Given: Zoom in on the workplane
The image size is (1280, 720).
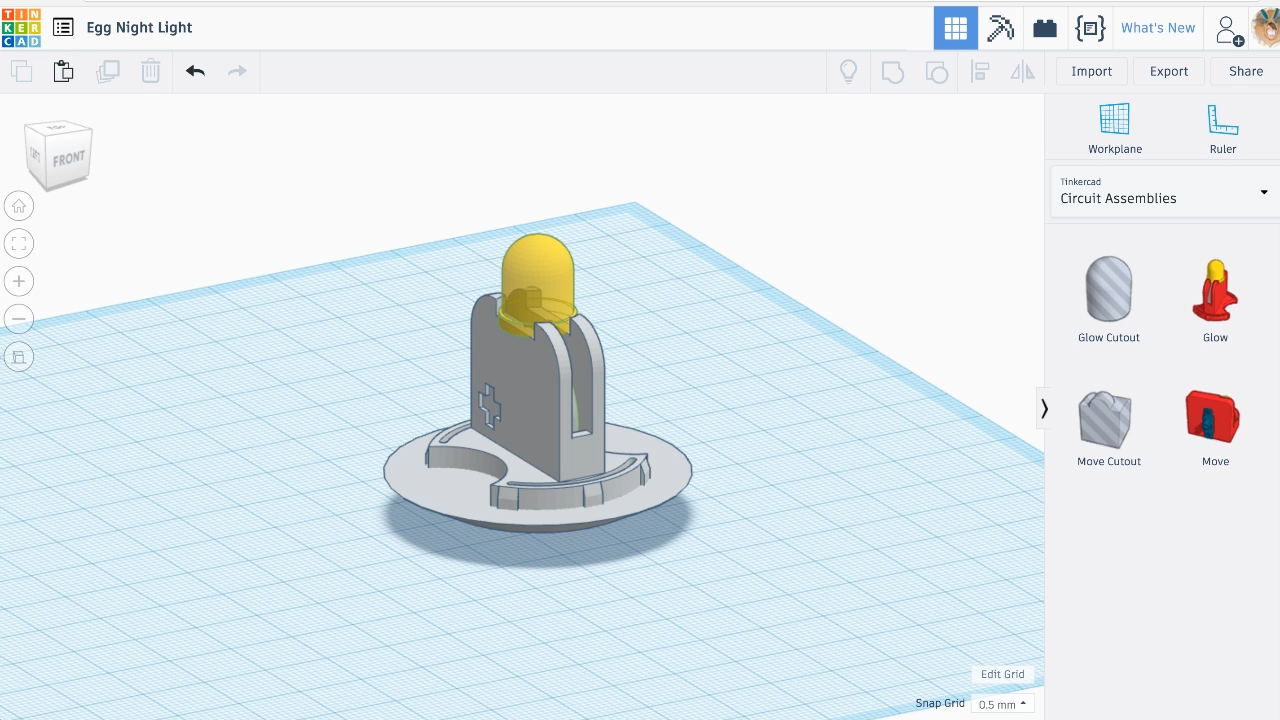Looking at the screenshot, I should tap(18, 281).
